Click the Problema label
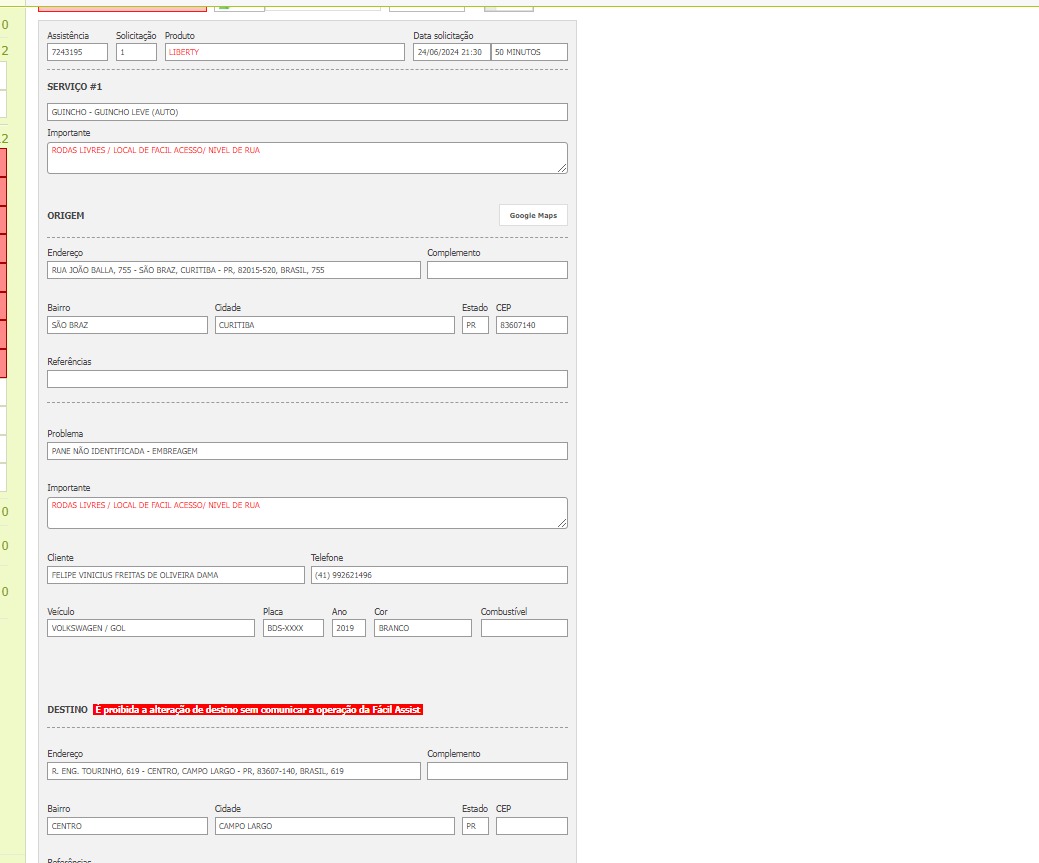1039x863 pixels. pos(65,433)
